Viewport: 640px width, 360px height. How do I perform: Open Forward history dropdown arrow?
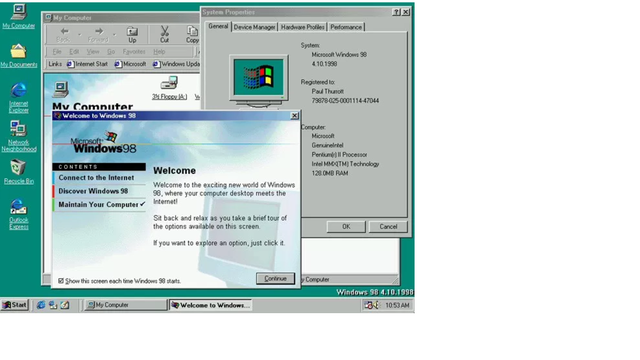(x=115, y=35)
